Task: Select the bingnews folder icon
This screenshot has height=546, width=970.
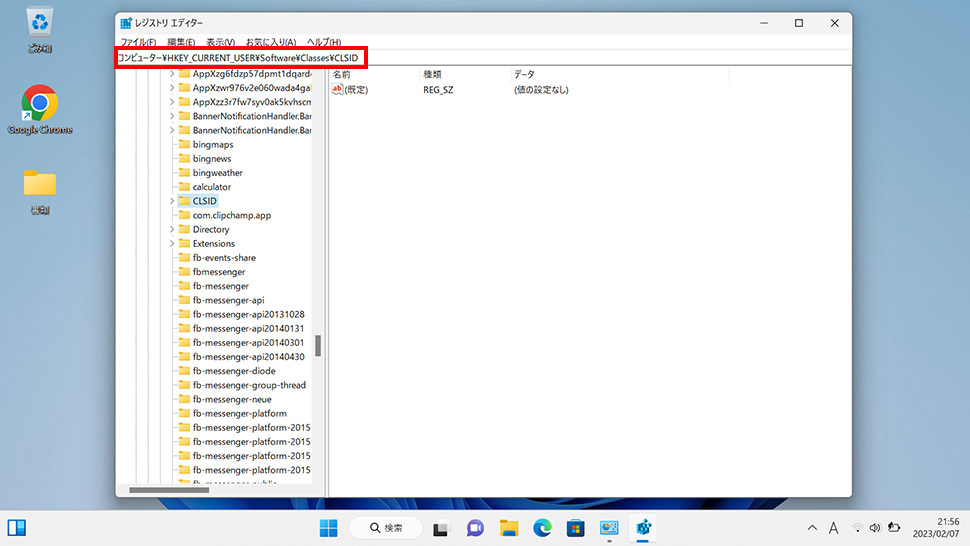Action: (184, 158)
